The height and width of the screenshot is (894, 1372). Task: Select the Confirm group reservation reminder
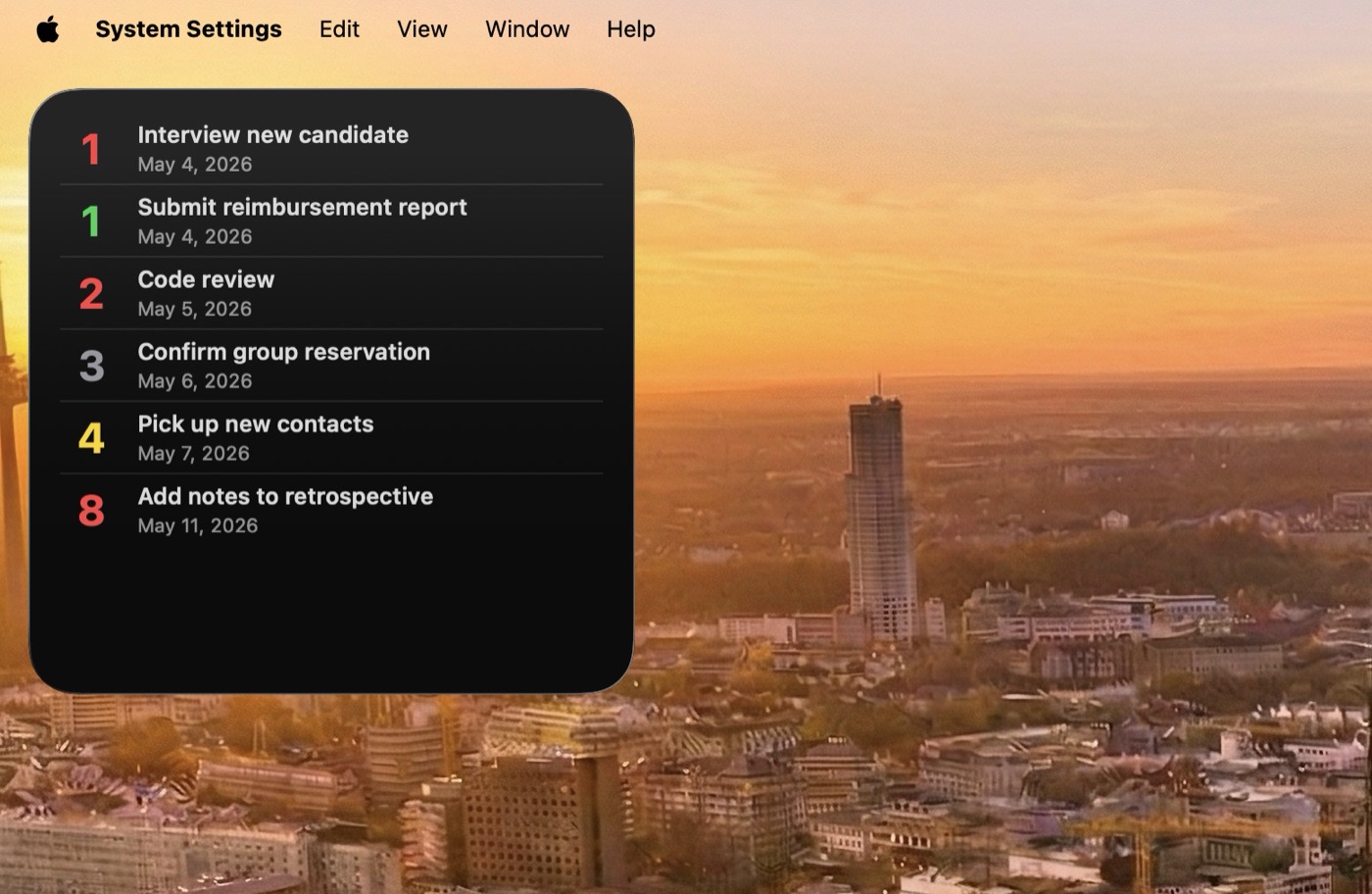331,366
